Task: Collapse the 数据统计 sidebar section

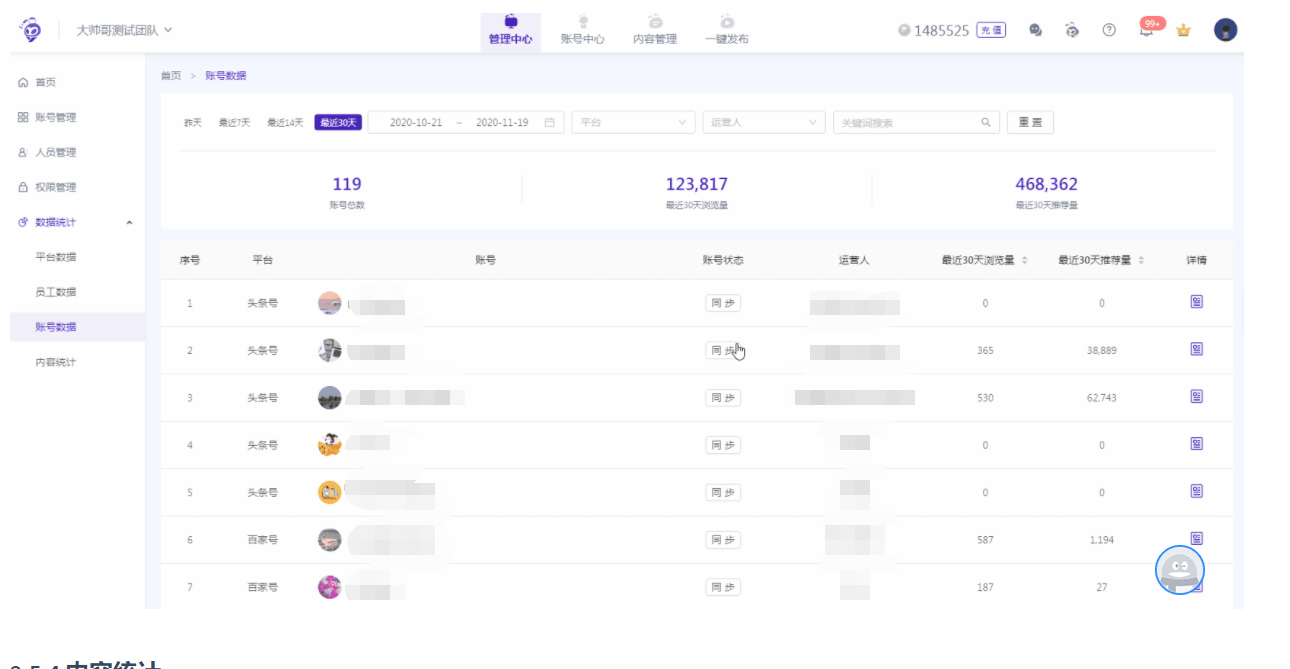Action: tap(75, 222)
